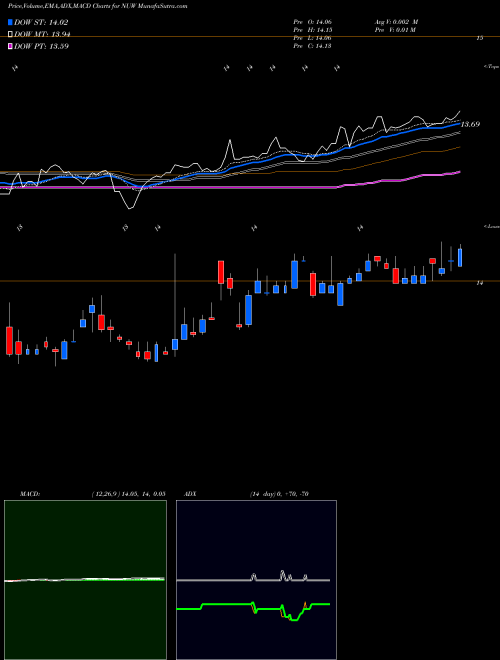Viewport: 500px width, 660px height.
Task: Click the ADX (14 day) values text
Action: pyautogui.click(x=279, y=494)
